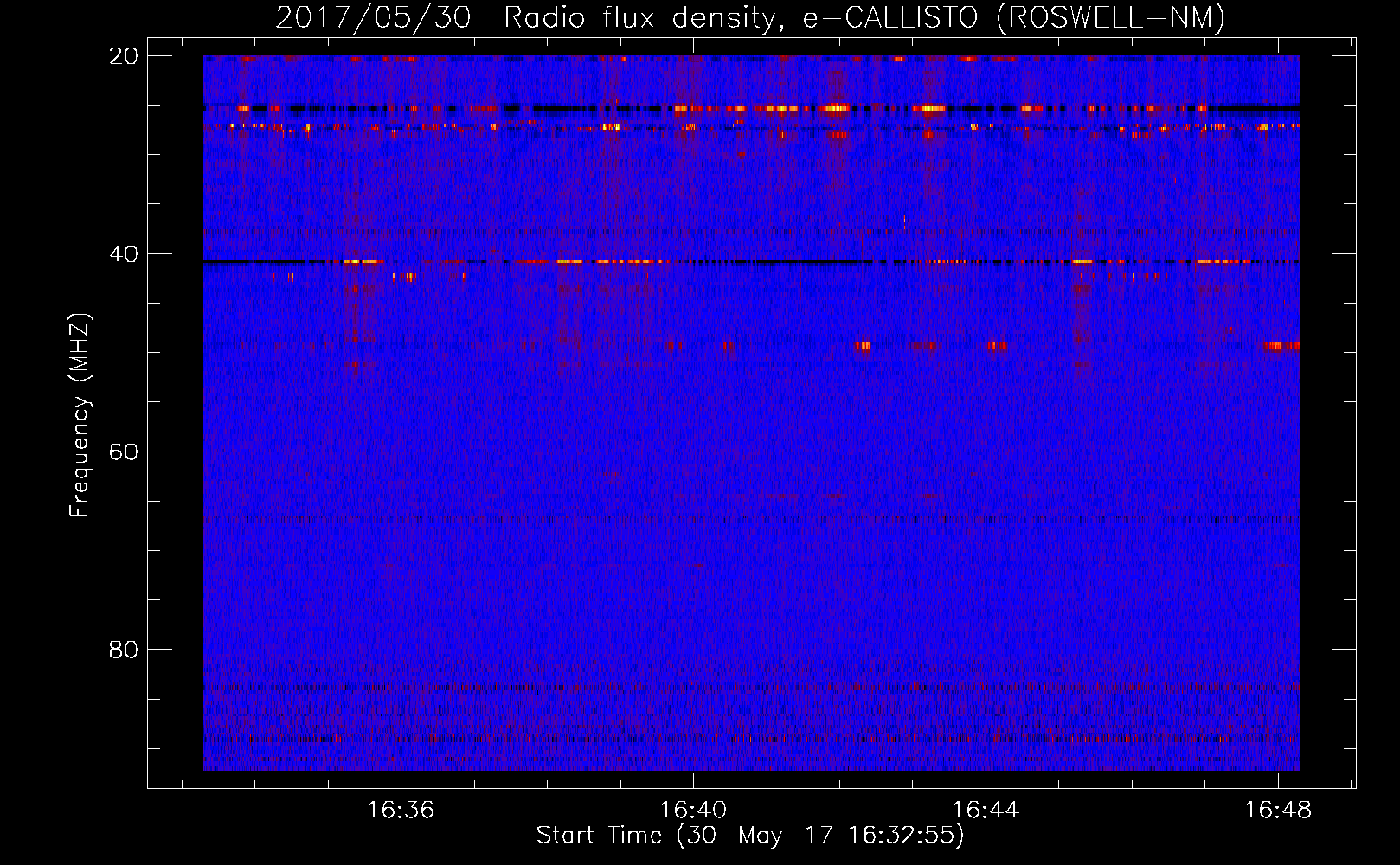Screen dimensions: 1400x865
Task: Click the 'Start Time (30-May-17 16:32:55)' label
Action: [750, 836]
